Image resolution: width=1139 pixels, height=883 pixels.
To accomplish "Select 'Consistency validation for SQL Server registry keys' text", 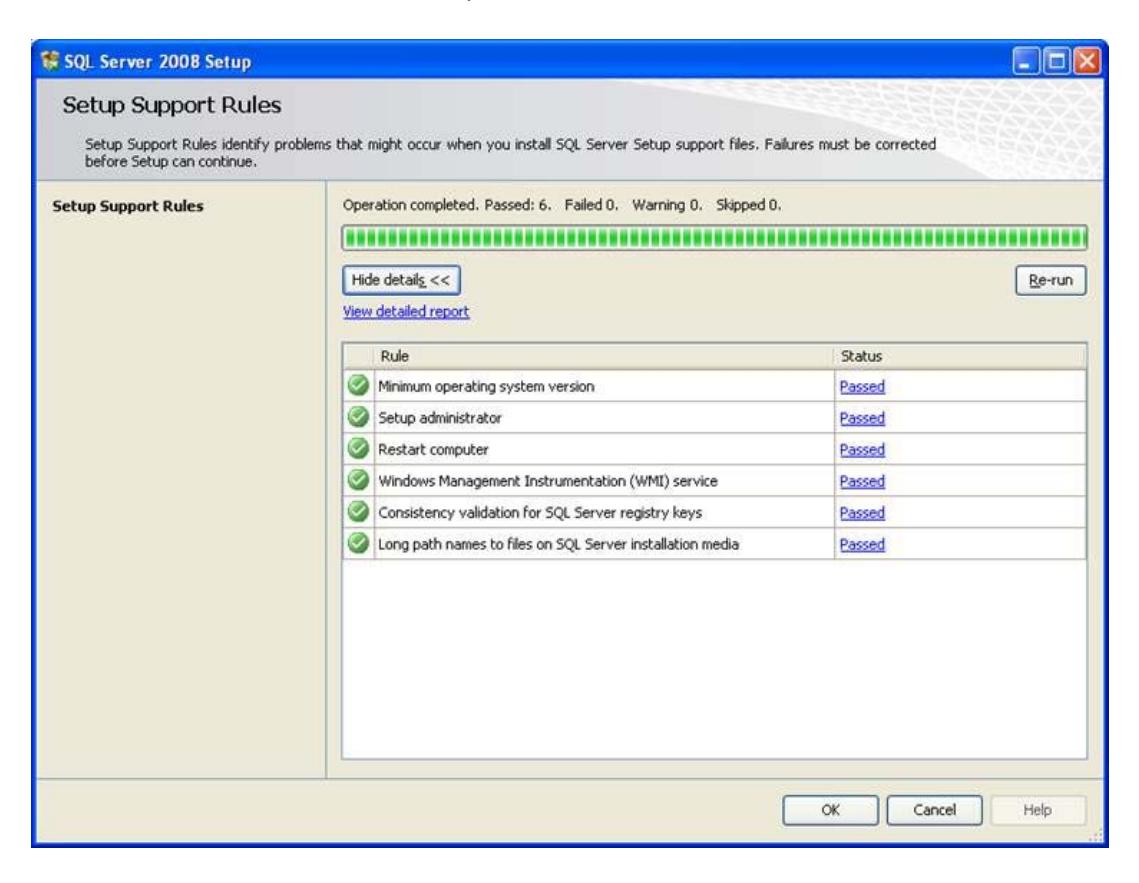I will (x=540, y=513).
